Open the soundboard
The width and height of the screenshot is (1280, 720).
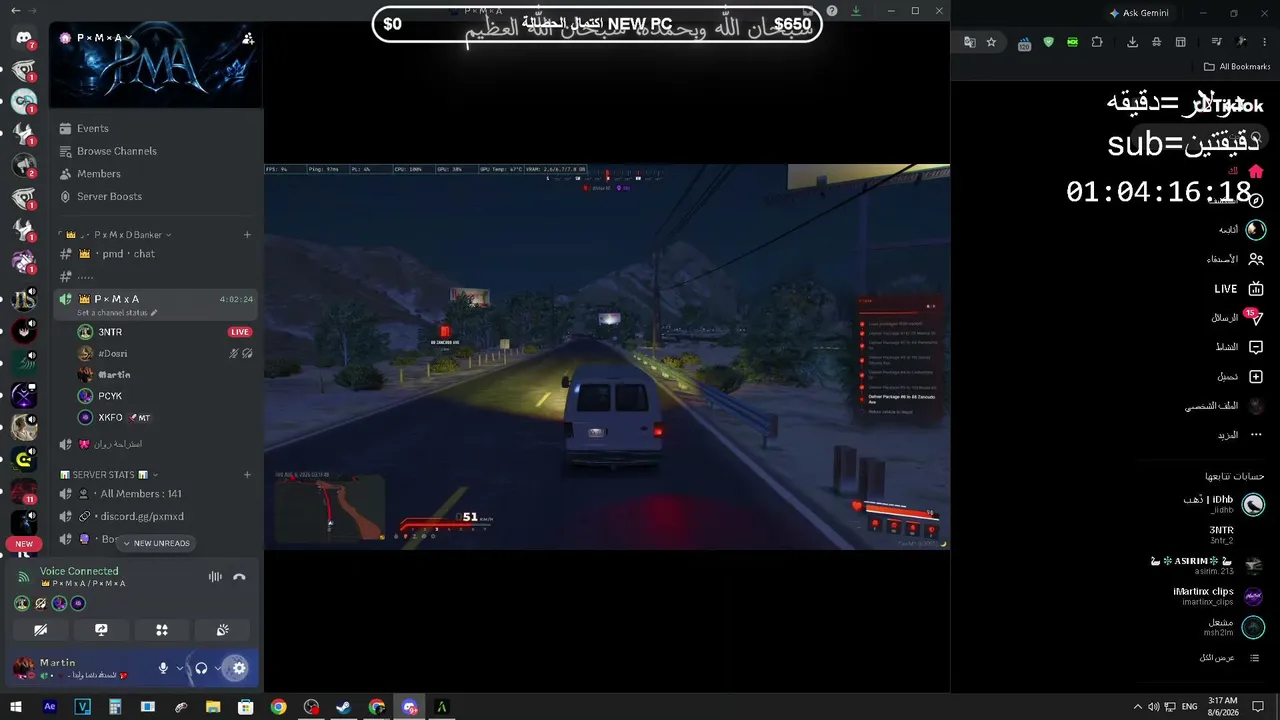[x=223, y=630]
